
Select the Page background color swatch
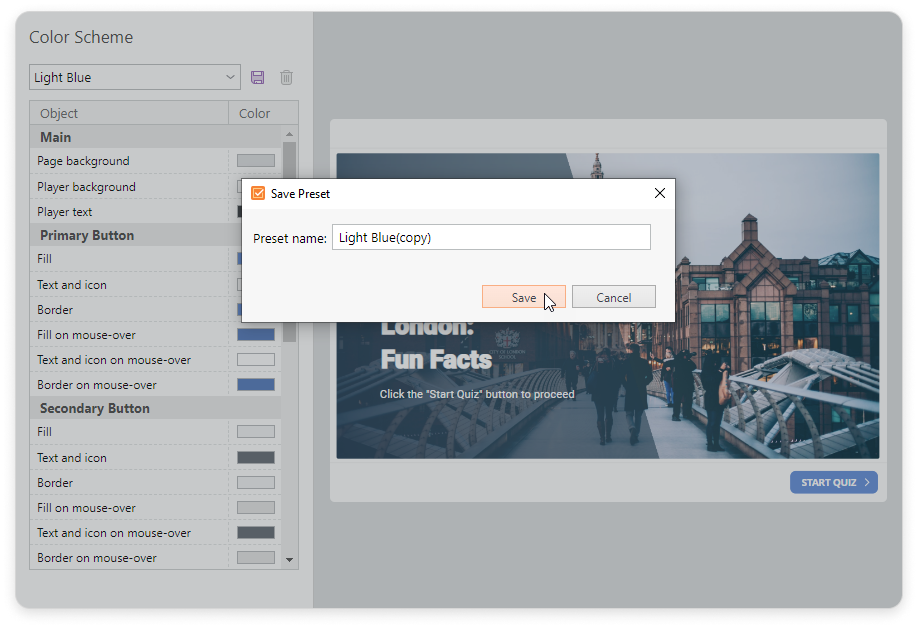255,161
